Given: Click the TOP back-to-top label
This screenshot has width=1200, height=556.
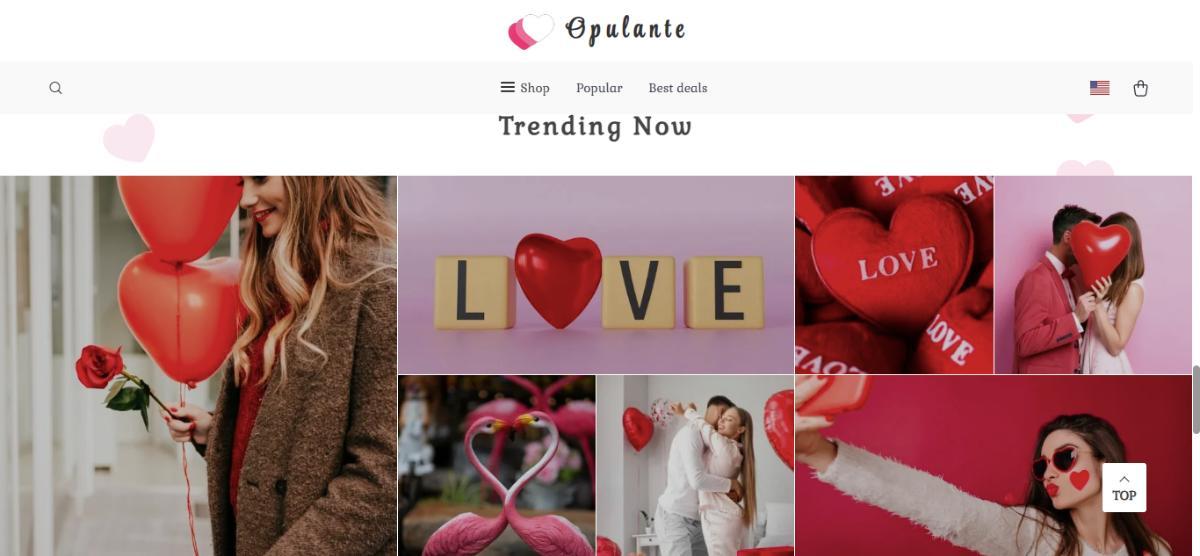Looking at the screenshot, I should pos(1124,496).
